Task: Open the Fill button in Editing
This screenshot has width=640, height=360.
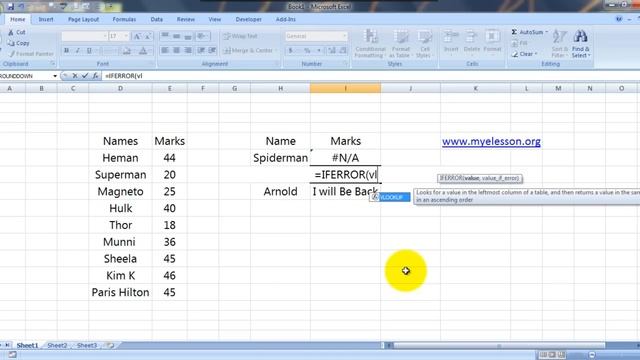Action: pyautogui.click(x=519, y=43)
